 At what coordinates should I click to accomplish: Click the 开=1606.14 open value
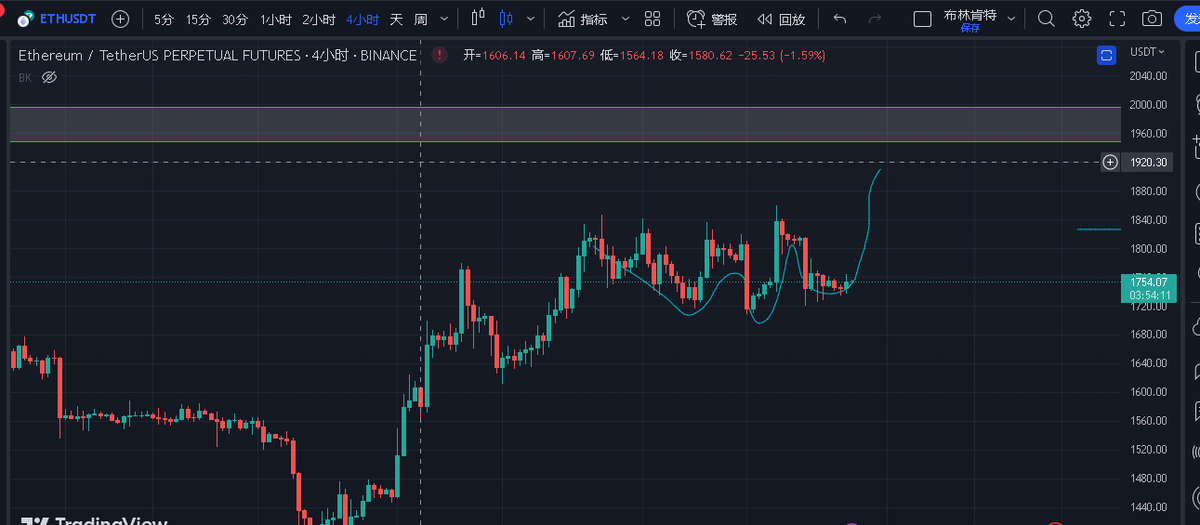pos(494,55)
